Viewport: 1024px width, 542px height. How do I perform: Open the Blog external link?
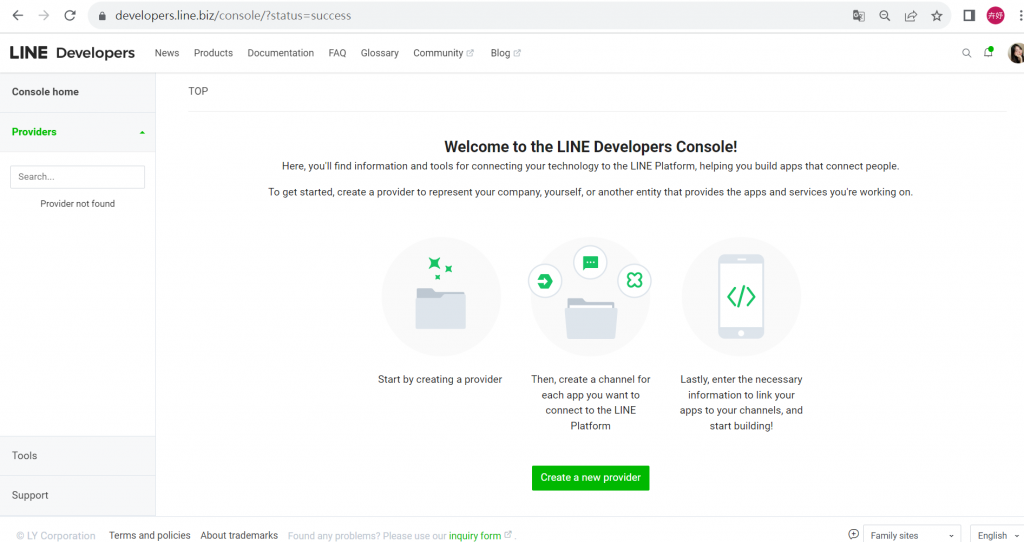pyautogui.click(x=505, y=53)
